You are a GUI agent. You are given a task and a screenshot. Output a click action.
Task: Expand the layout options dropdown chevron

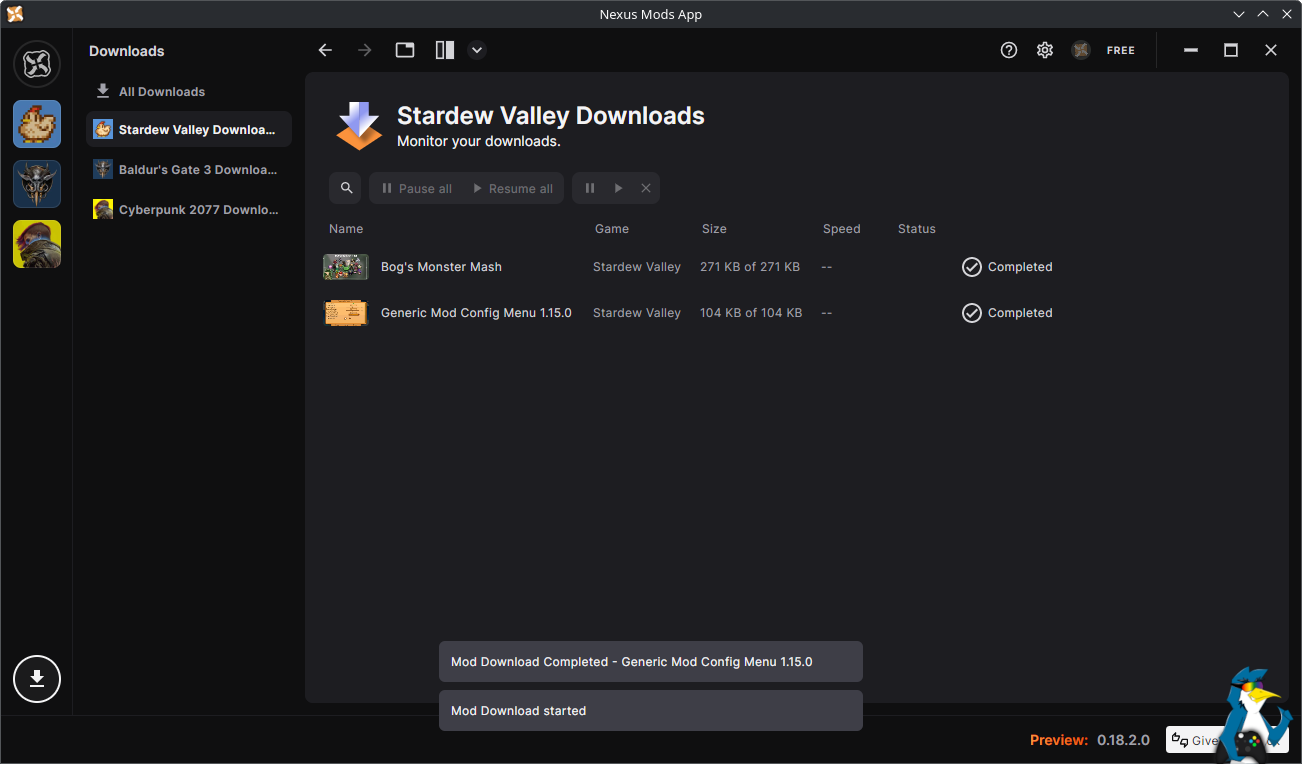point(477,50)
